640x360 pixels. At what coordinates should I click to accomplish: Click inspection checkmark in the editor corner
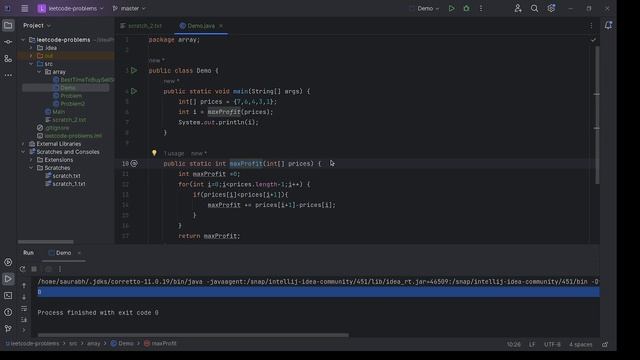(x=593, y=40)
